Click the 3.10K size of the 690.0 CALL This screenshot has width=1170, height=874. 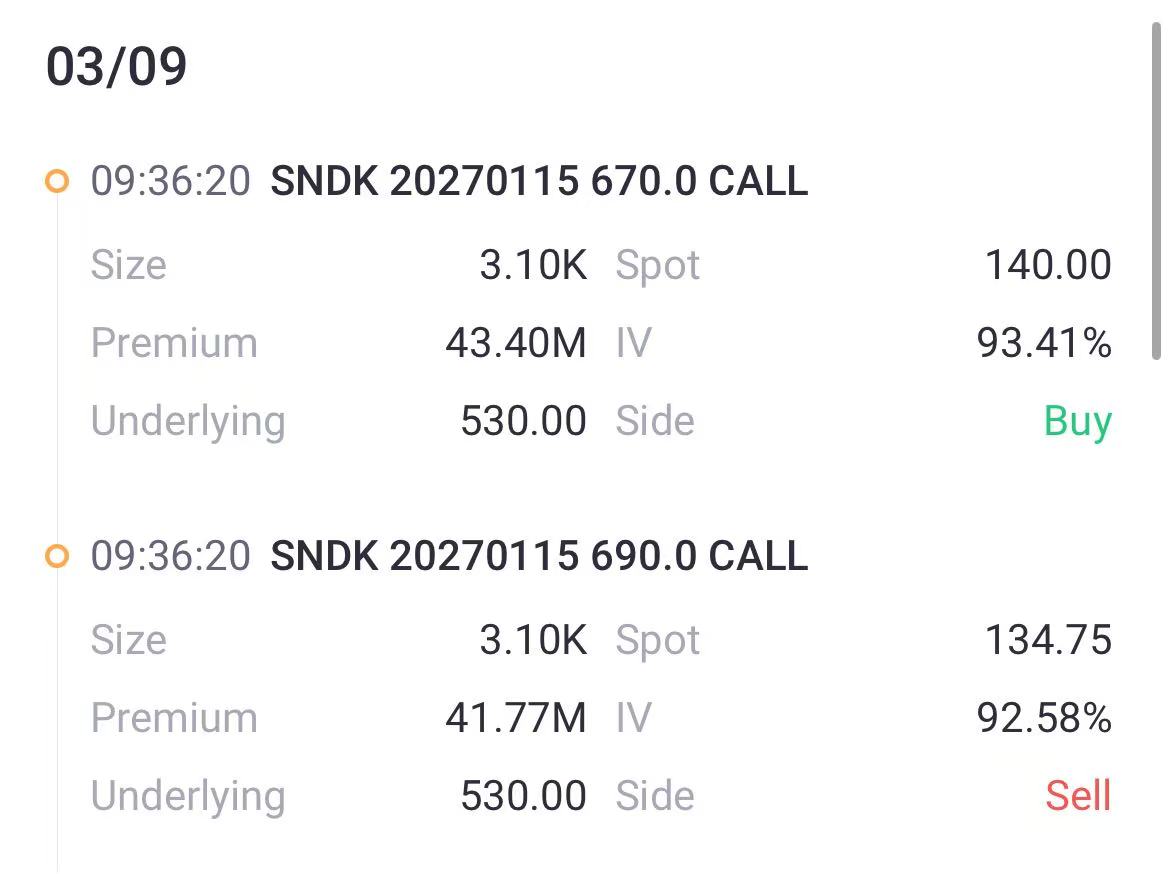(x=533, y=640)
